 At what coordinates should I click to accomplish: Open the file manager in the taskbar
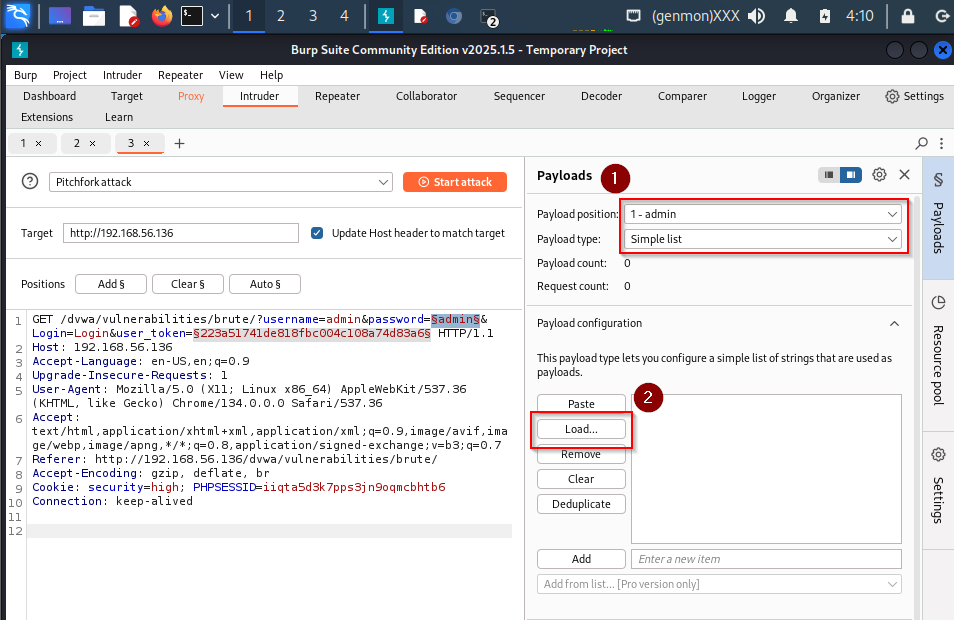coord(94,16)
